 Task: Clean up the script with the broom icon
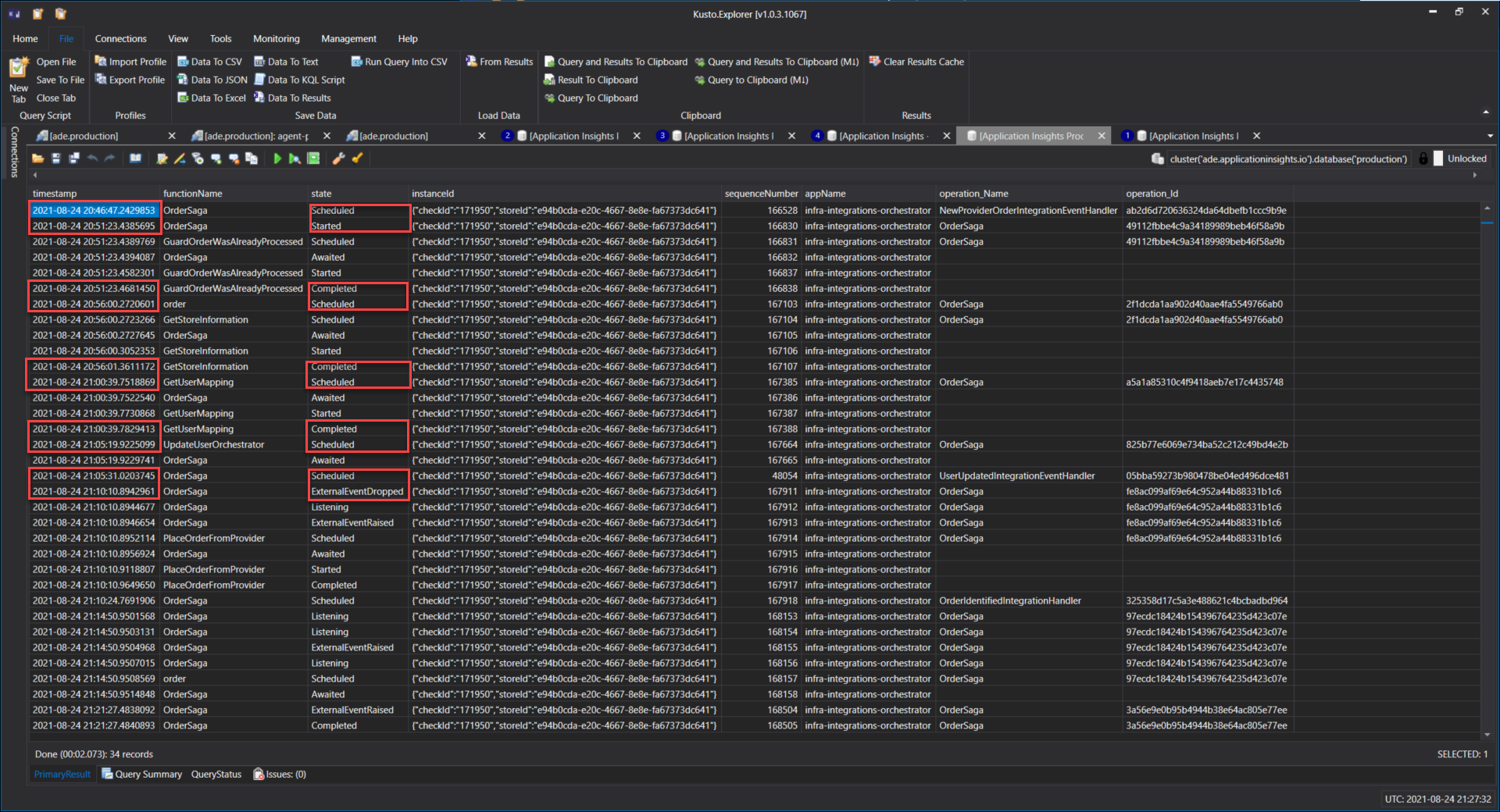pyautogui.click(x=358, y=158)
